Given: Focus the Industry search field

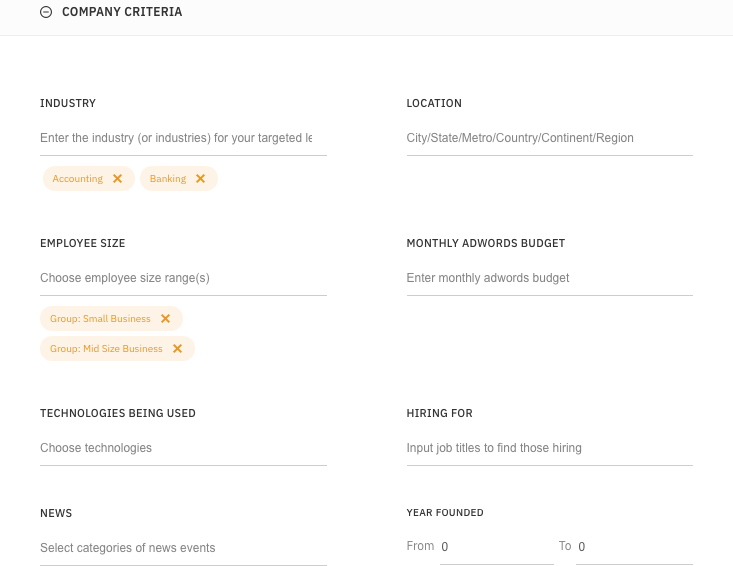Looking at the screenshot, I should click(x=183, y=138).
